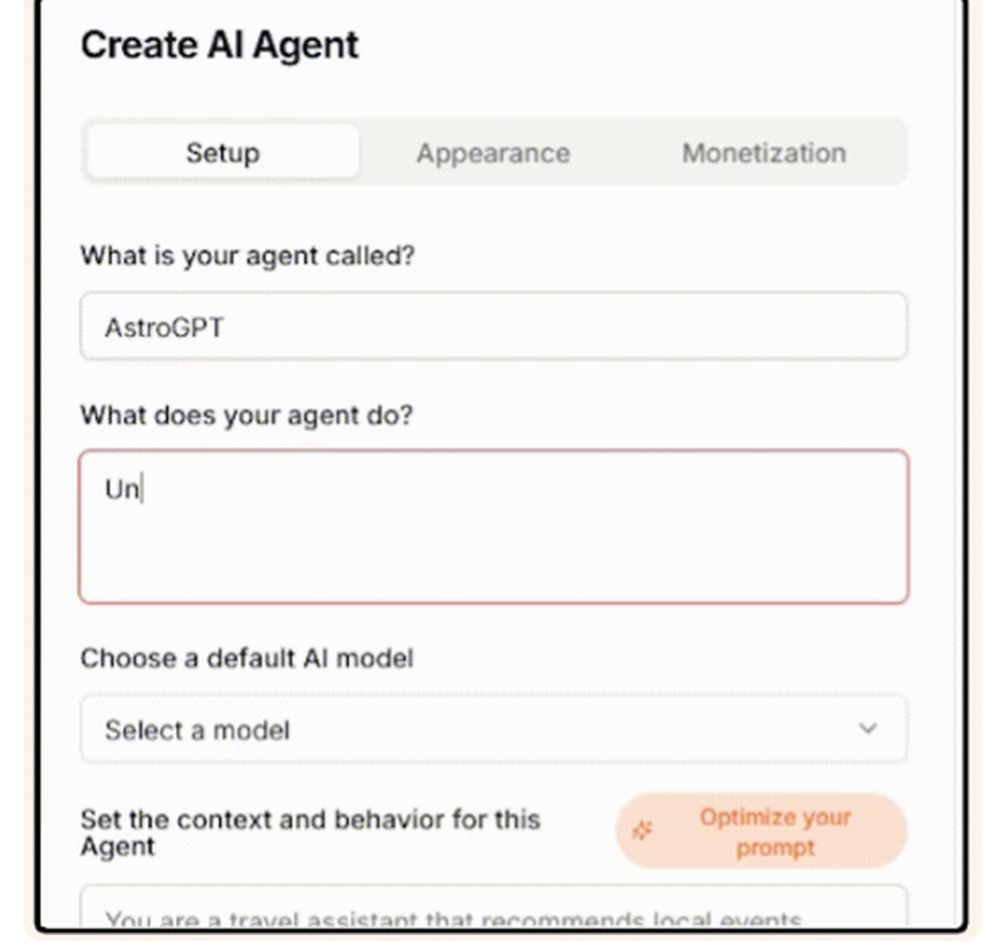The width and height of the screenshot is (1000, 949).
Task: Switch to the Setup tab
Action: 222,153
